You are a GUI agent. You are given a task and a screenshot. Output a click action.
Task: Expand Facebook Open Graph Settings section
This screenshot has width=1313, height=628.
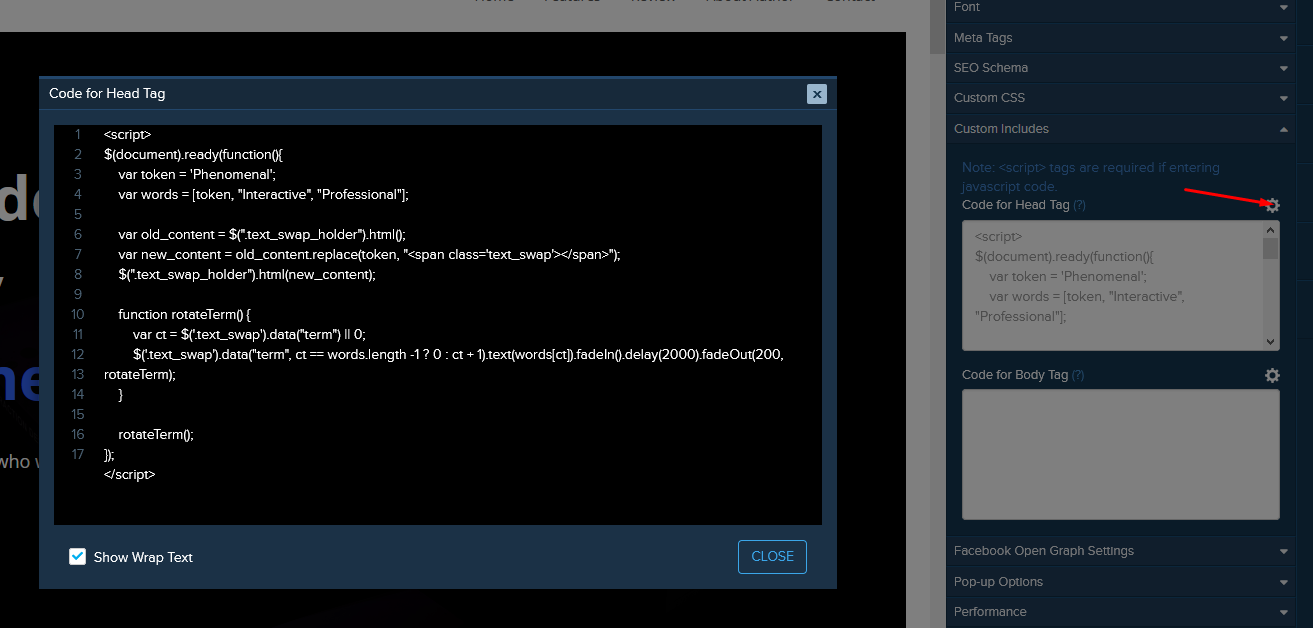[x=1121, y=551]
